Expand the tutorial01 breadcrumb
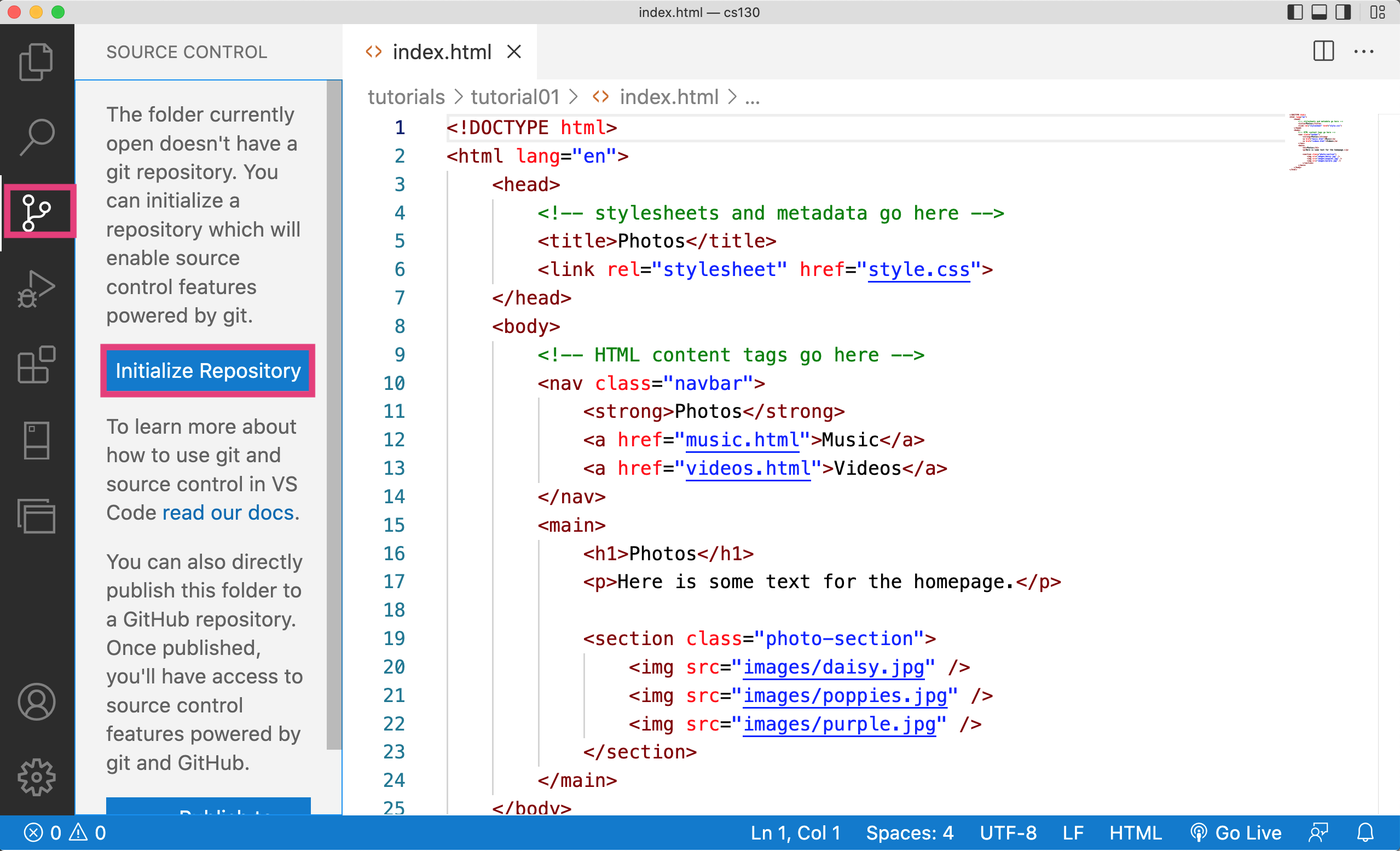 click(x=515, y=97)
